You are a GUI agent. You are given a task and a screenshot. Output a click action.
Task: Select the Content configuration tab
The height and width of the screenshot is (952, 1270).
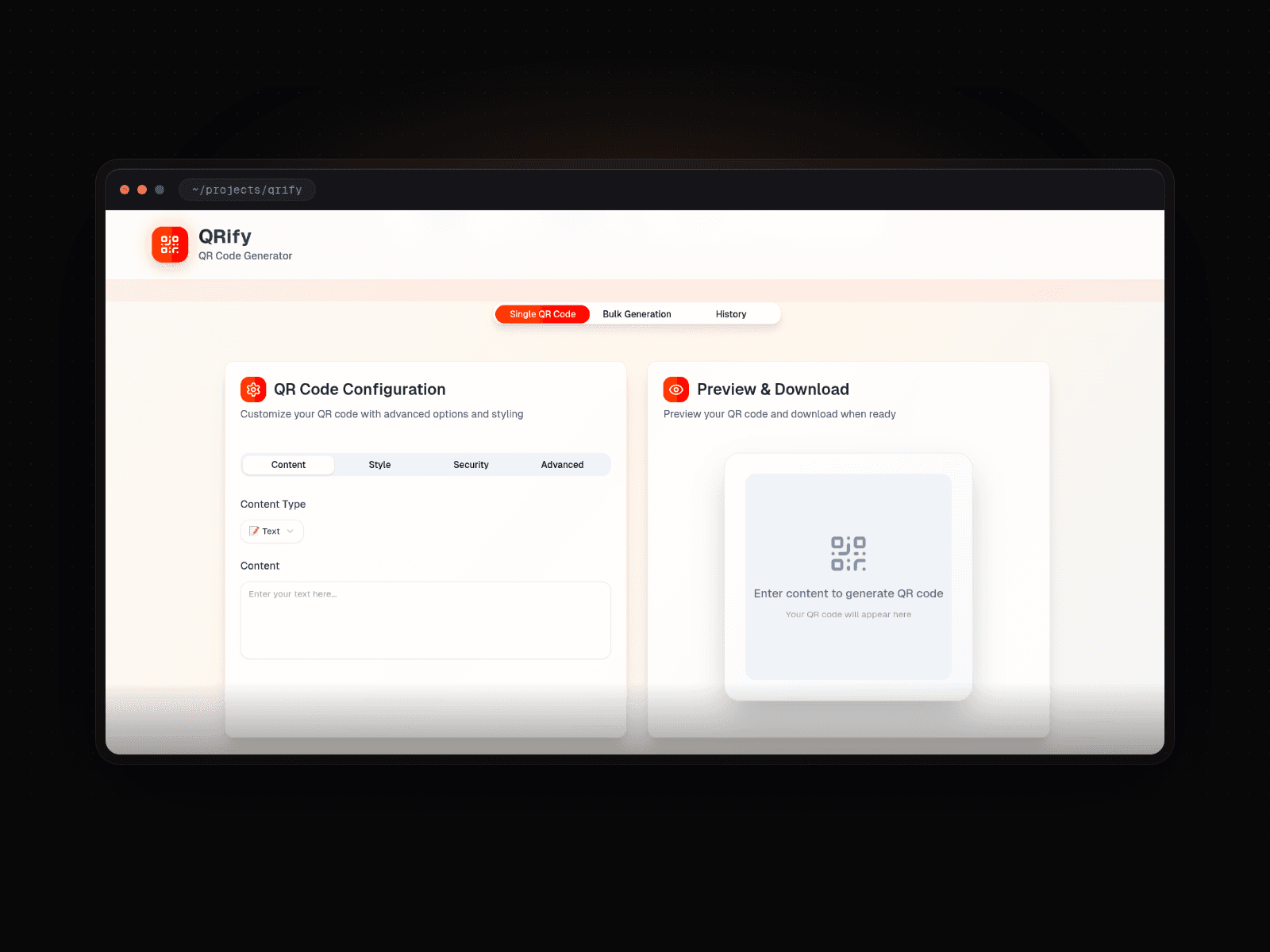coord(288,465)
